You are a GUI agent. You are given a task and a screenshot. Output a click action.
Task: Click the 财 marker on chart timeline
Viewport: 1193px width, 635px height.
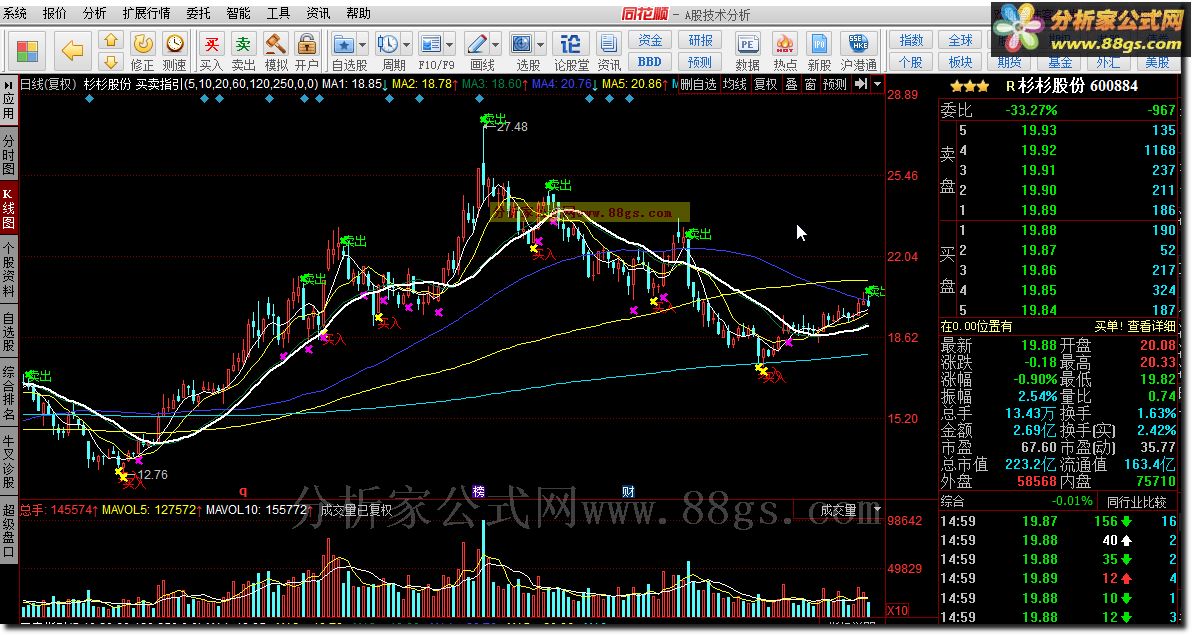628,491
